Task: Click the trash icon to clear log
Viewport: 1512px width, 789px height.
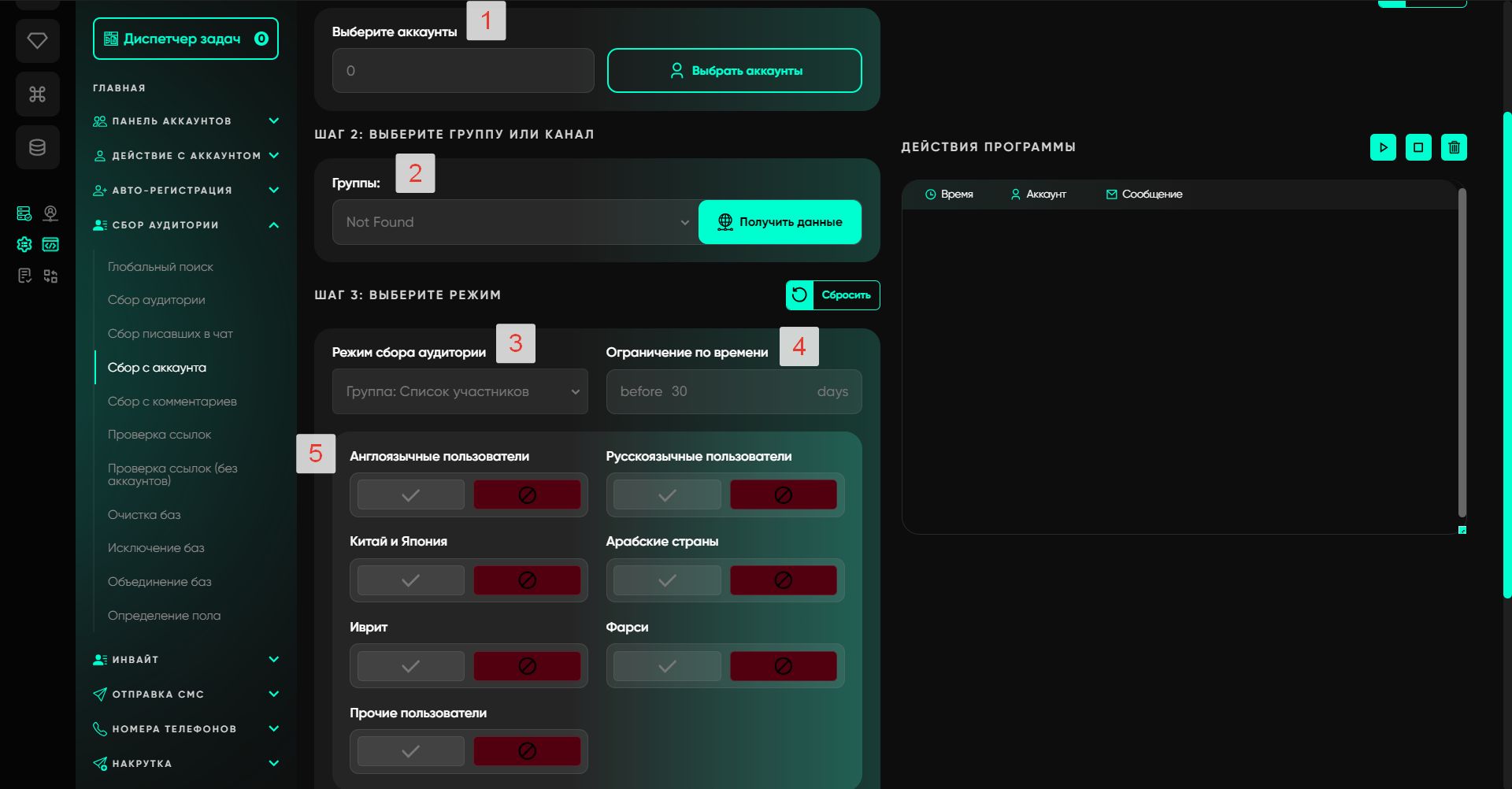Action: [x=1454, y=147]
